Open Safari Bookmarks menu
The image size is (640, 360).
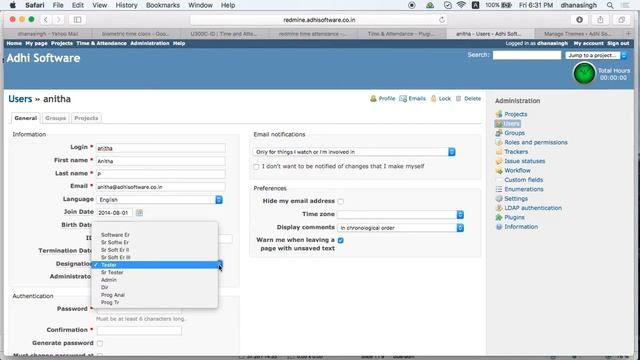click(162, 5)
